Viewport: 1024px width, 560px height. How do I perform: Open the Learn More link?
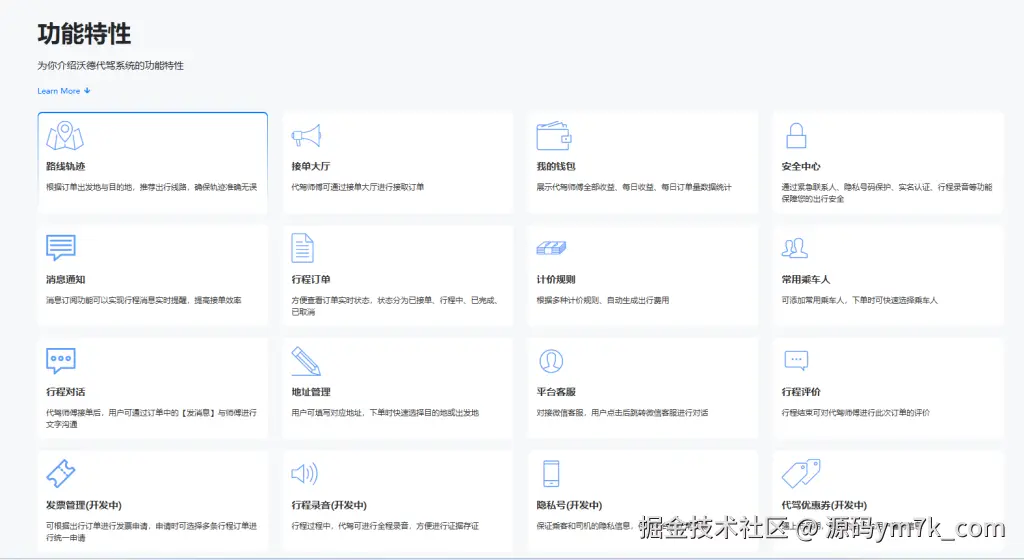click(x=59, y=91)
